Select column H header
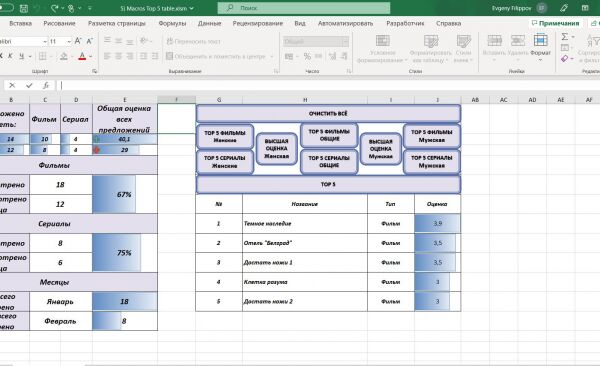The height and width of the screenshot is (366, 600). (x=305, y=100)
